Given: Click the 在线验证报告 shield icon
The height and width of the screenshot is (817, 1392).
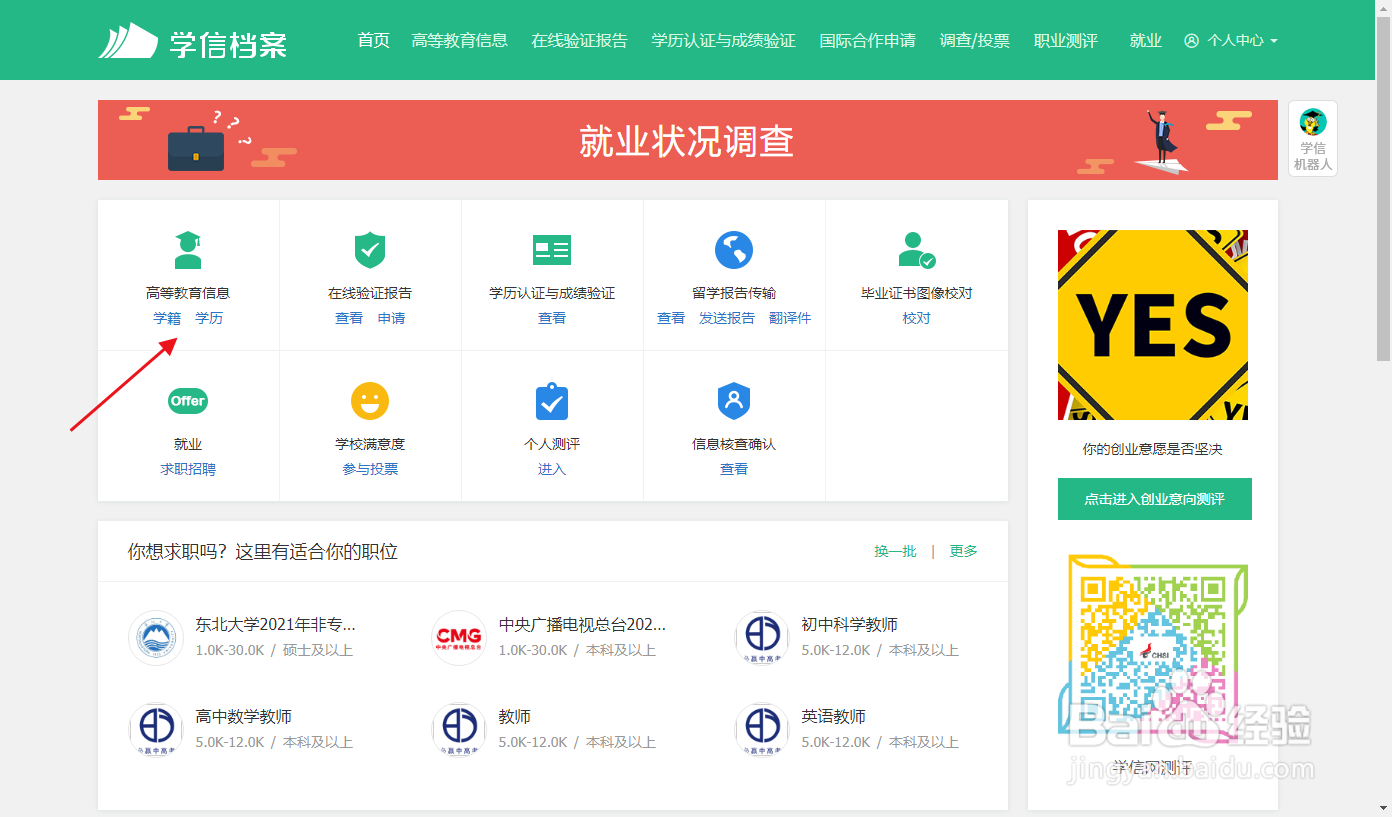Looking at the screenshot, I should pyautogui.click(x=370, y=250).
